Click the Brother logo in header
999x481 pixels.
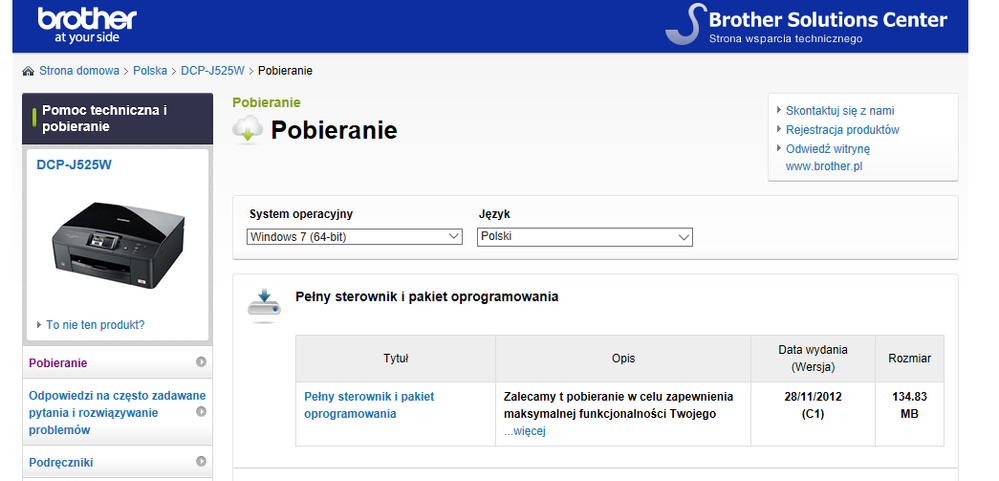click(87, 25)
